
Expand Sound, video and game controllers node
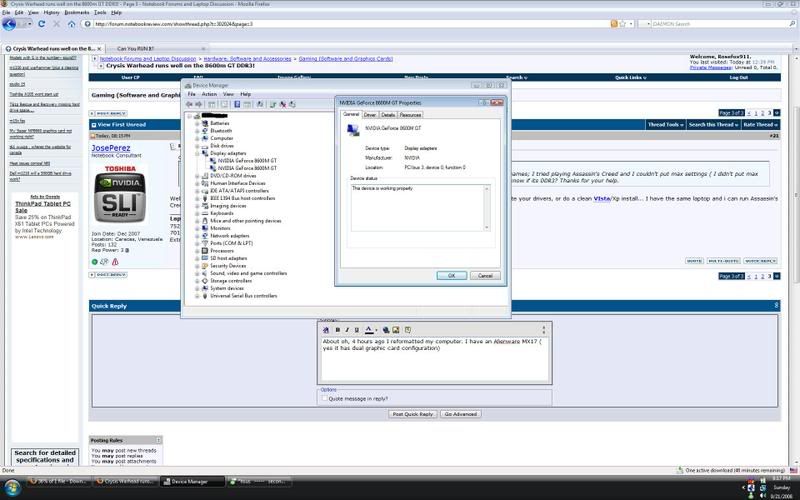pos(197,273)
